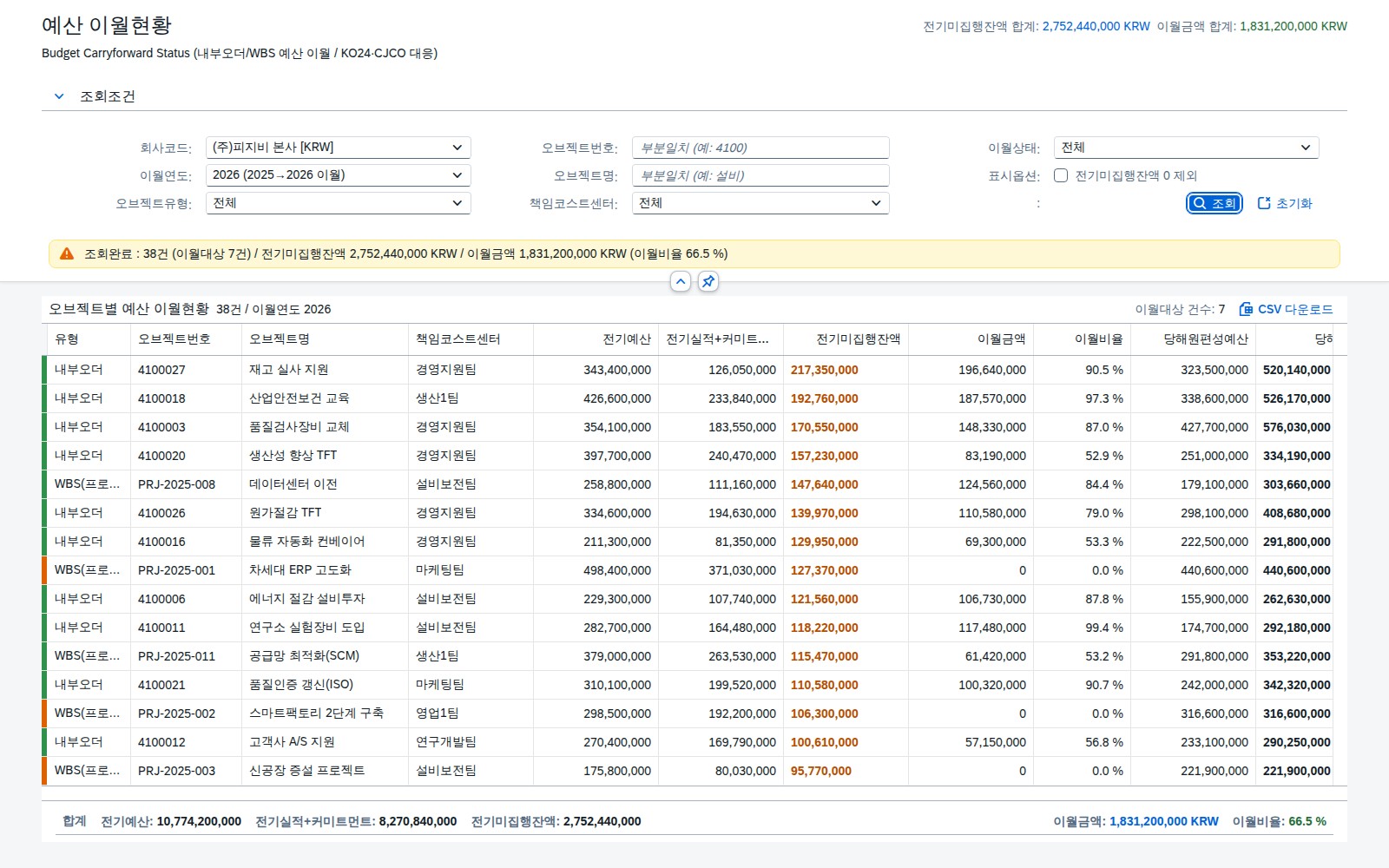Click unexecuted balance 217,350,000

click(825, 370)
